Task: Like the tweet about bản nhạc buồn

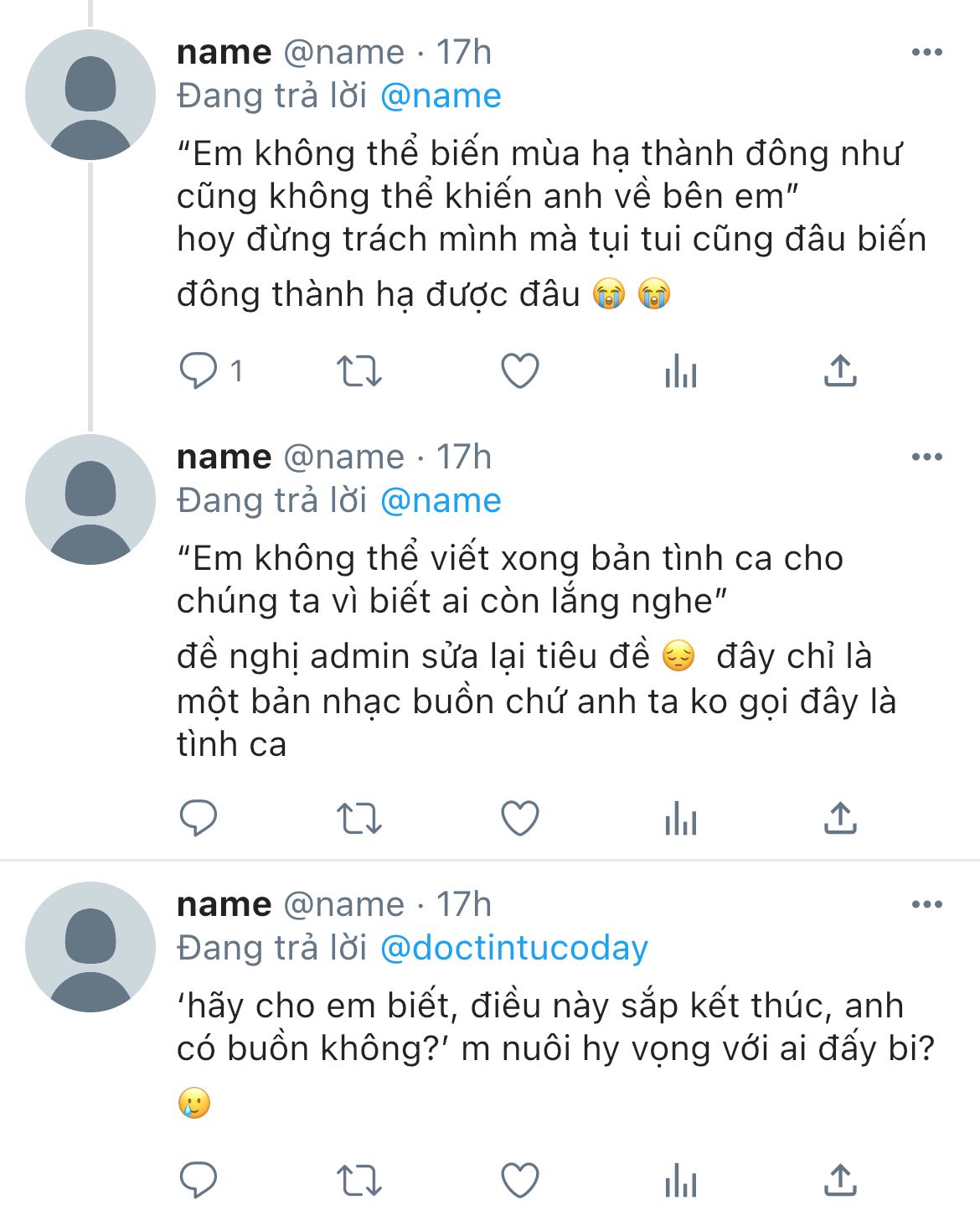Action: pyautogui.click(x=519, y=818)
